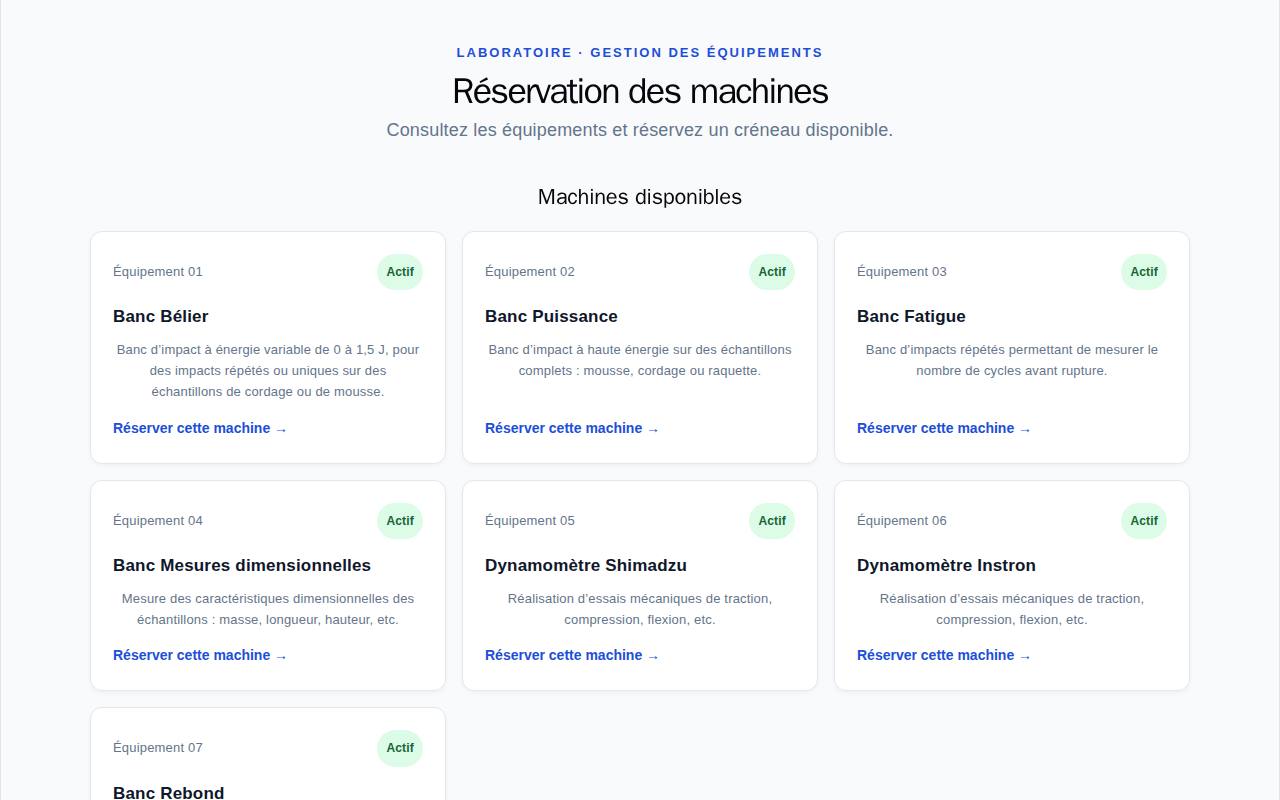The width and height of the screenshot is (1280, 800).
Task: Click the Banc Mesures dimensionnelles description
Action: pyautogui.click(x=268, y=609)
